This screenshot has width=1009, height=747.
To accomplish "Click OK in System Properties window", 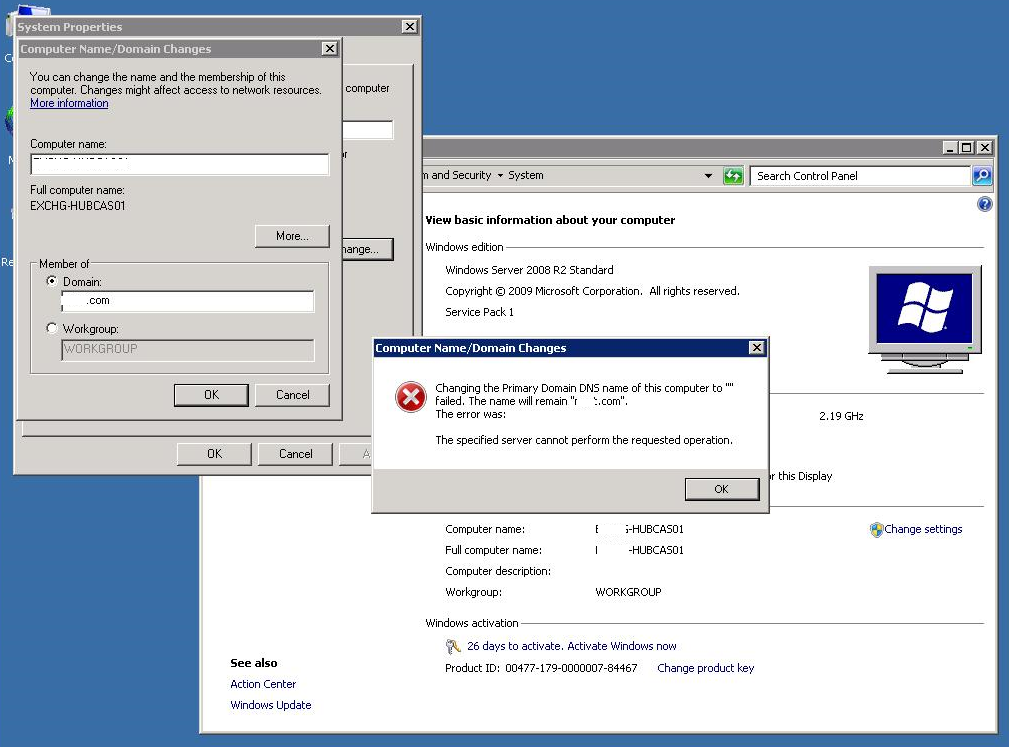I will (x=214, y=454).
